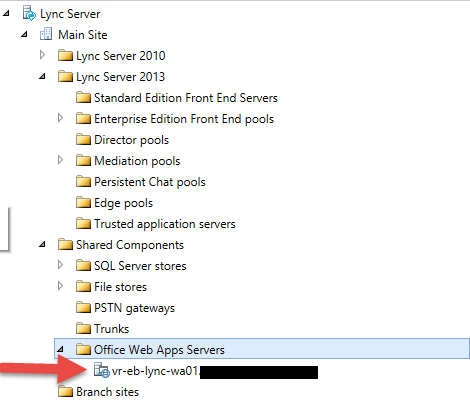Click the Branch sites folder icon
The height and width of the screenshot is (402, 470).
pos(65,391)
